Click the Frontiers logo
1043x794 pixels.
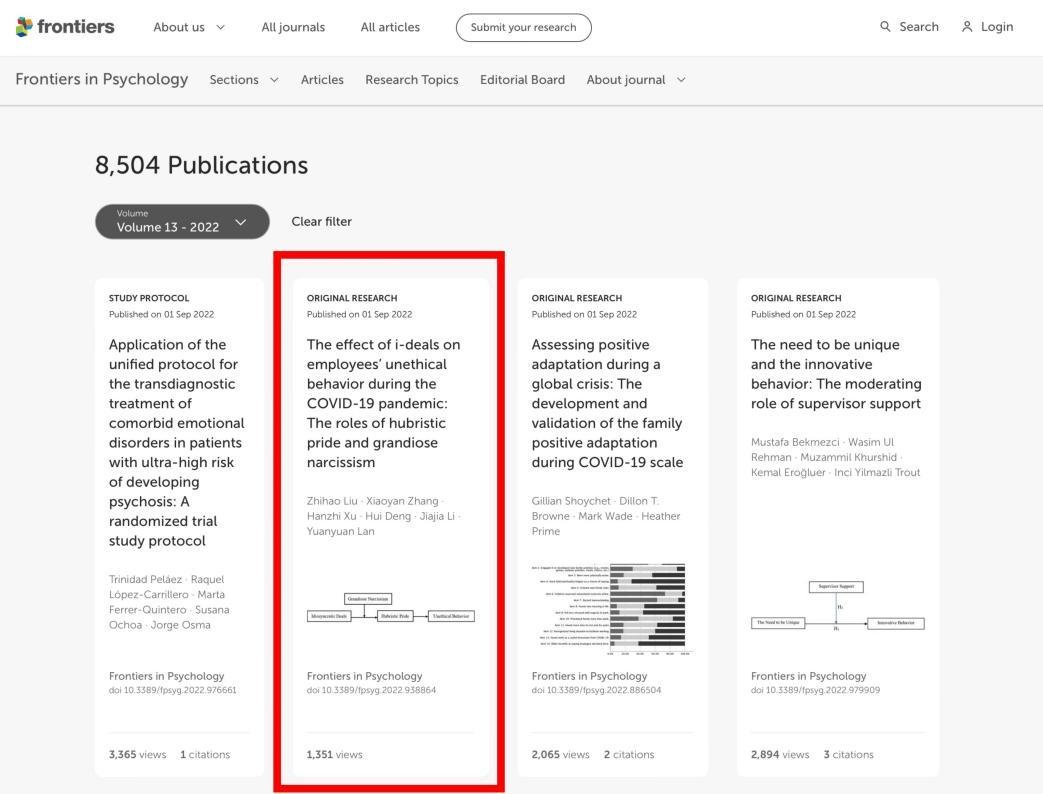pyautogui.click(x=65, y=27)
